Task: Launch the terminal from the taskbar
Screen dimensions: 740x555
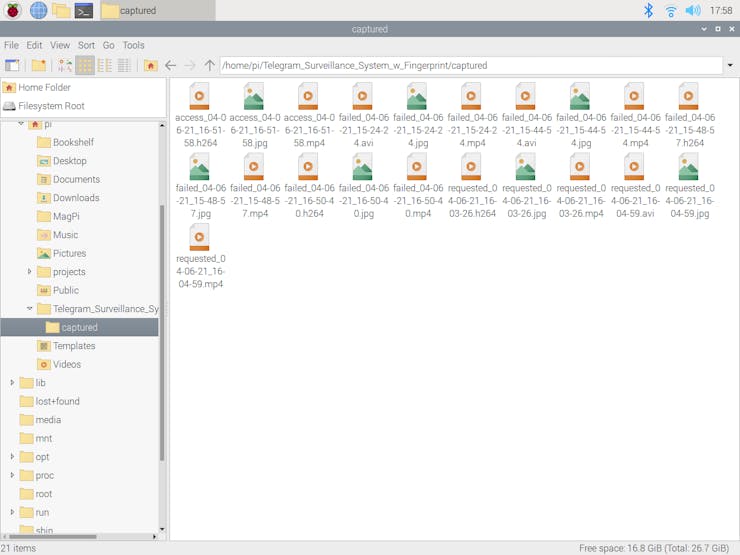Action: click(x=84, y=11)
